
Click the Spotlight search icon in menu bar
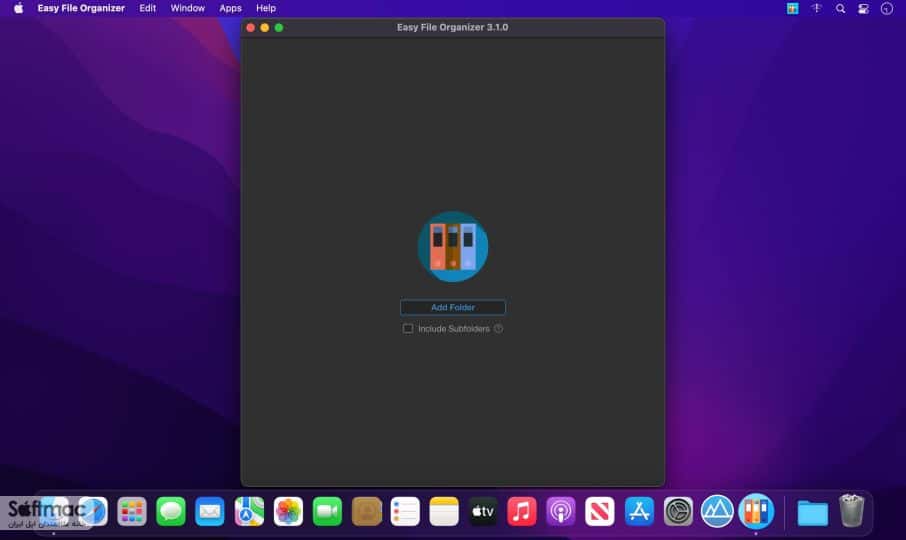(x=840, y=9)
